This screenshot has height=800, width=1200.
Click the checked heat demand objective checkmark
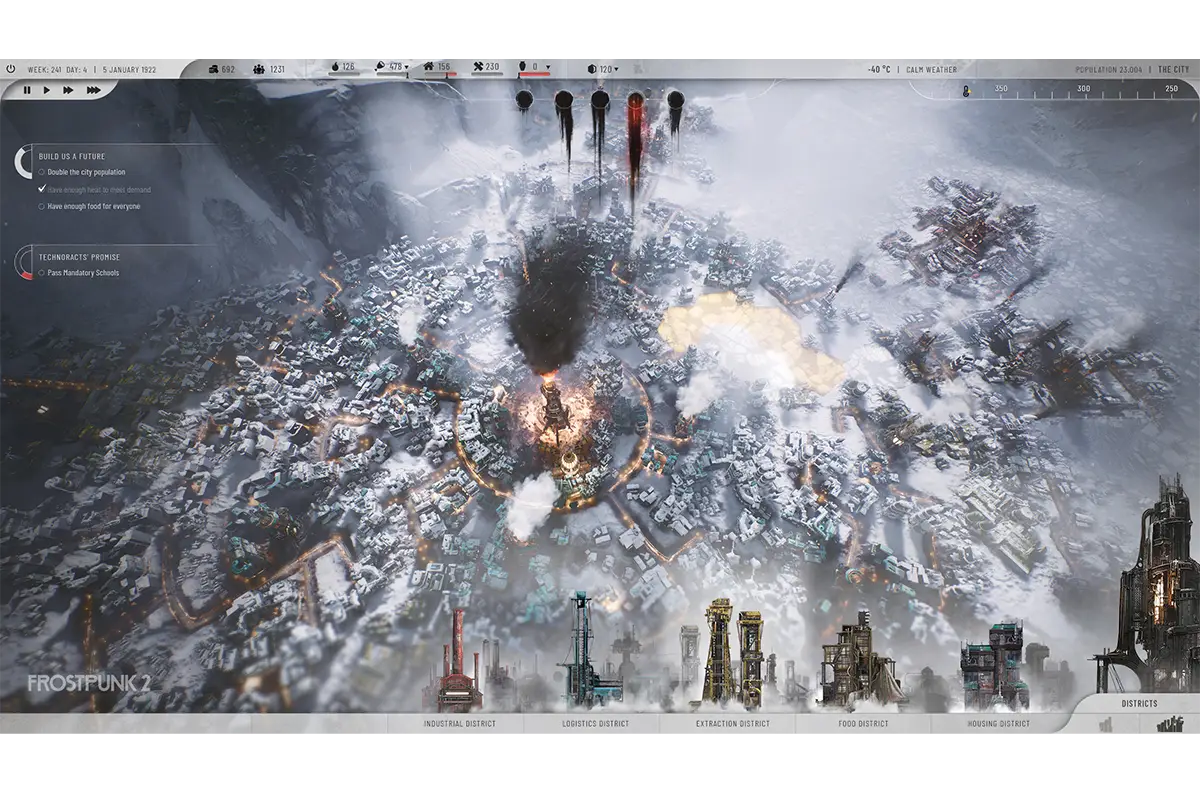tap(41, 189)
